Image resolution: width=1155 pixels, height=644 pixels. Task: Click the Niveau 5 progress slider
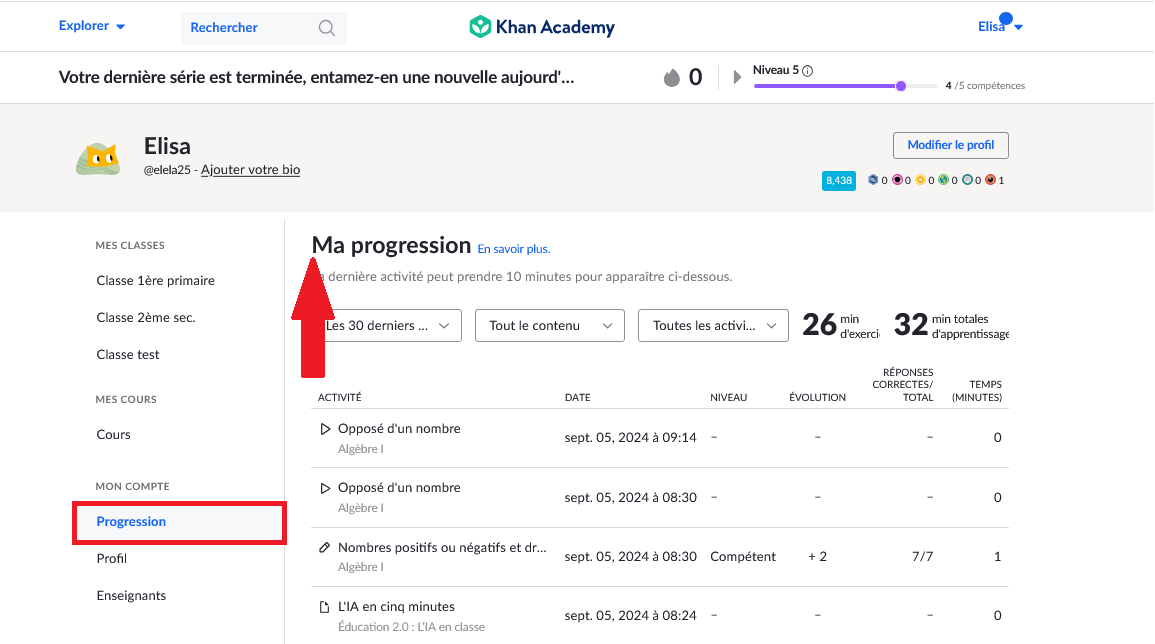click(846, 86)
